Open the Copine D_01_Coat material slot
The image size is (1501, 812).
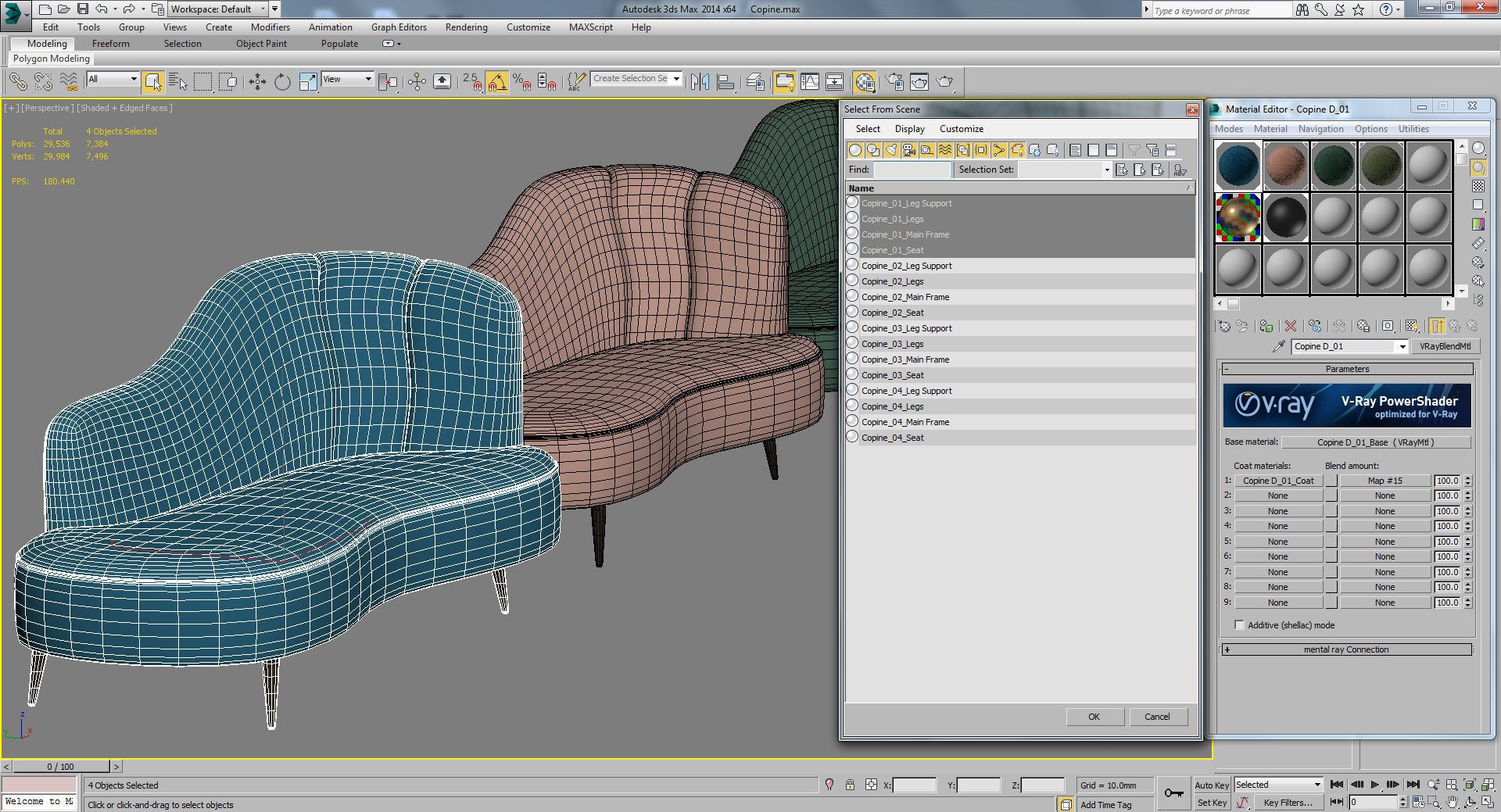point(1278,481)
